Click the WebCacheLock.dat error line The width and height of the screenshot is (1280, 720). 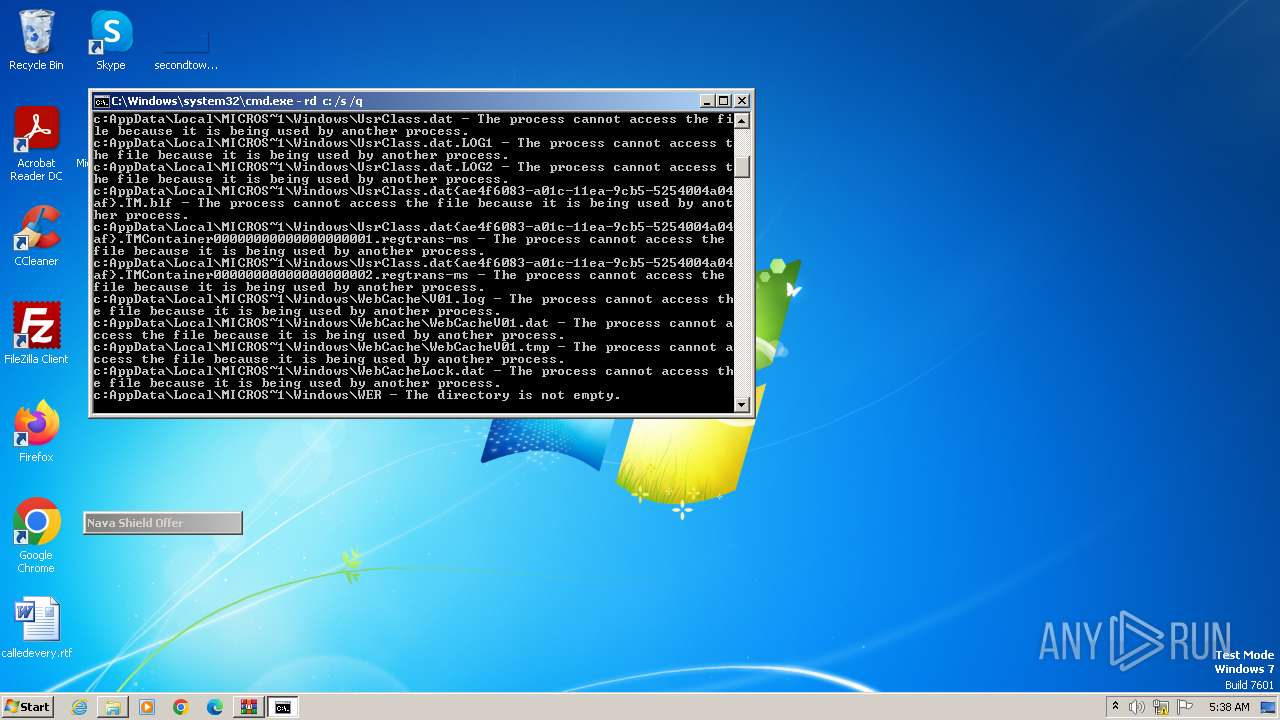(x=413, y=377)
